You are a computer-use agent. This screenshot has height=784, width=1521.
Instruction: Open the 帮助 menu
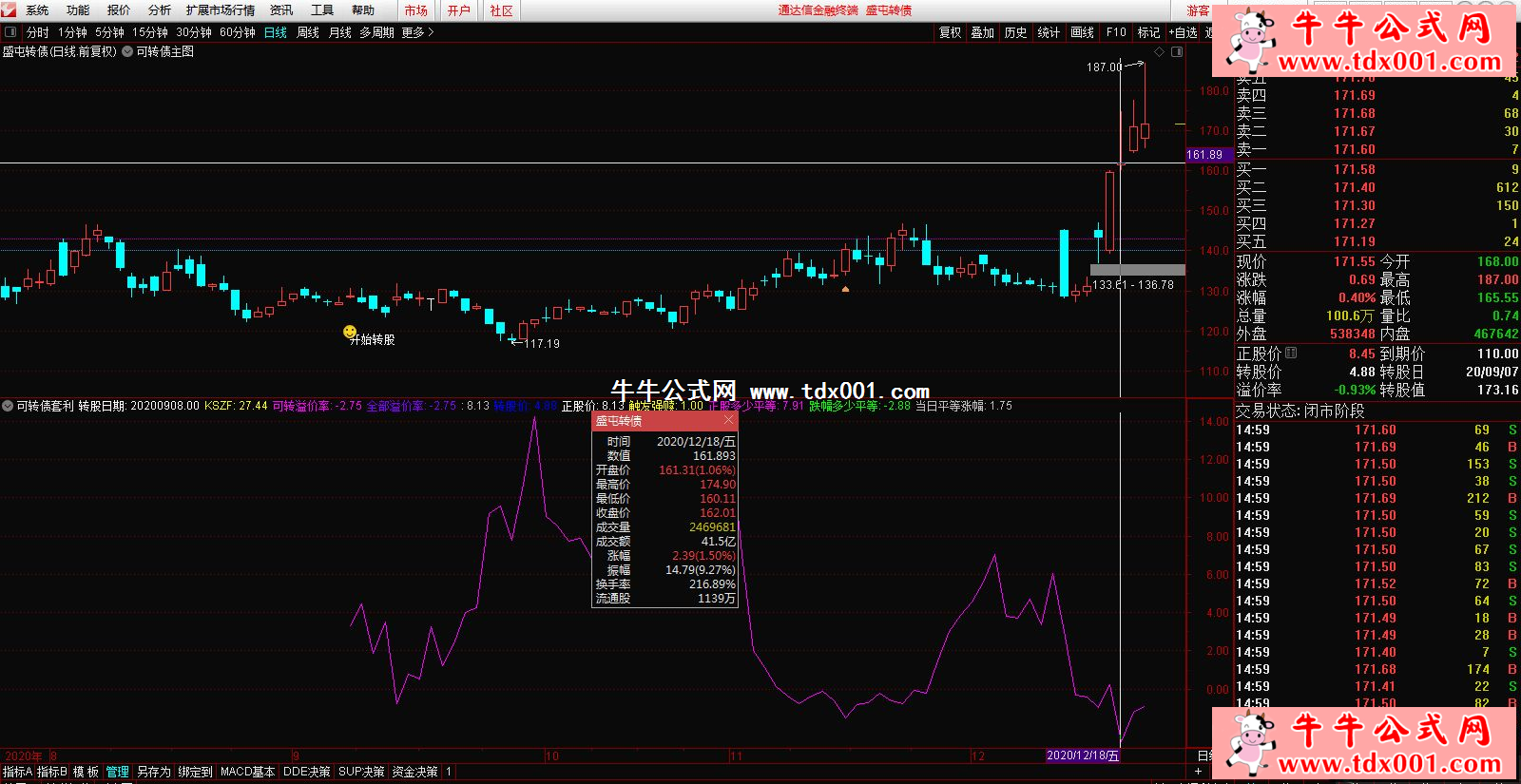click(x=363, y=10)
